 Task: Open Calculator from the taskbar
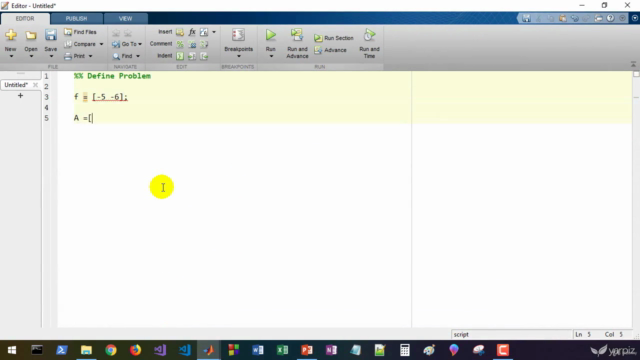point(404,350)
